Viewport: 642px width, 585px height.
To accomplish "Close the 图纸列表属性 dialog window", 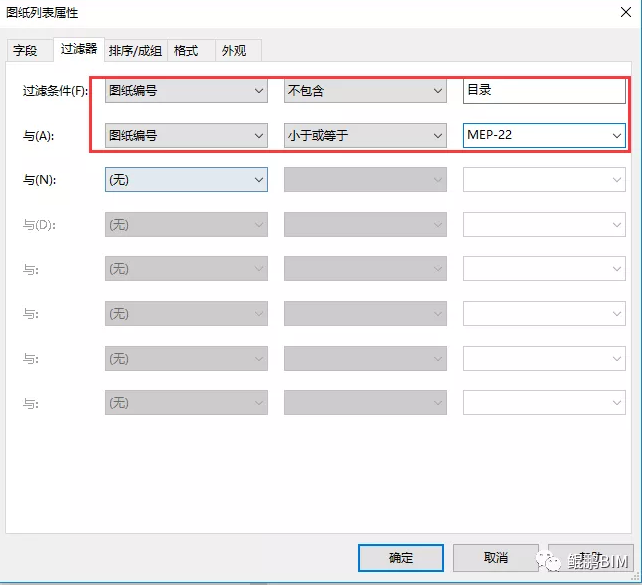I will (617, 13).
